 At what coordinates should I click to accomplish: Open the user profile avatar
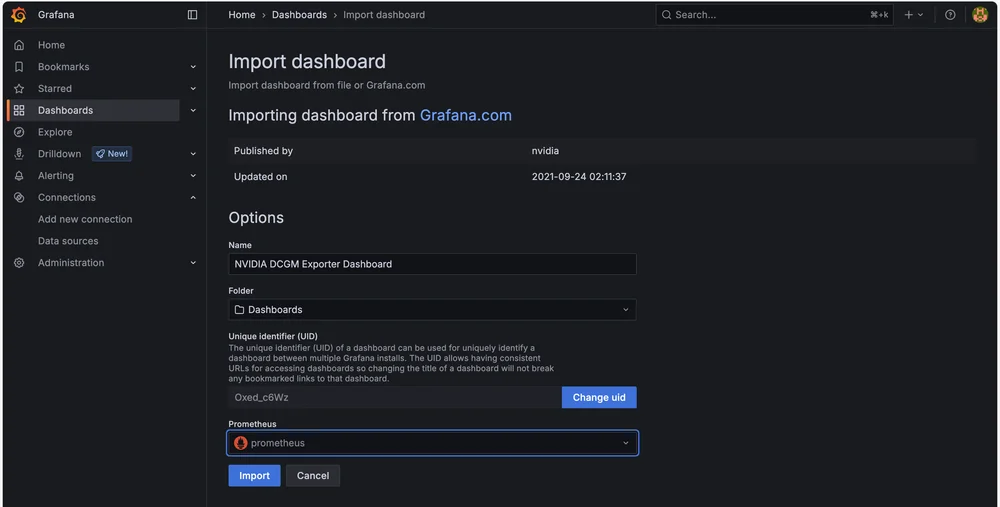980,15
